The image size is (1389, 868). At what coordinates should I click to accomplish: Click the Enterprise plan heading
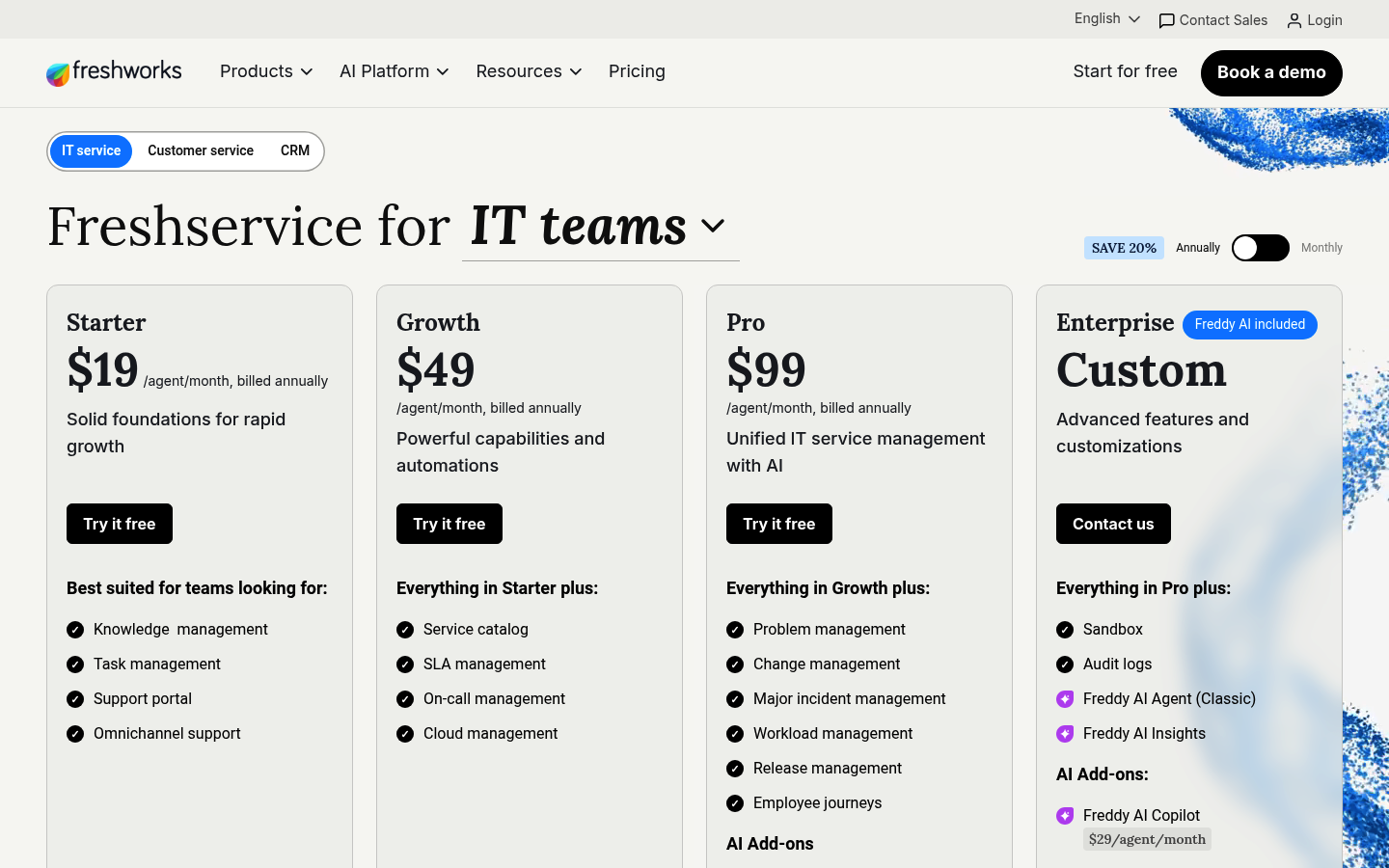click(1115, 323)
